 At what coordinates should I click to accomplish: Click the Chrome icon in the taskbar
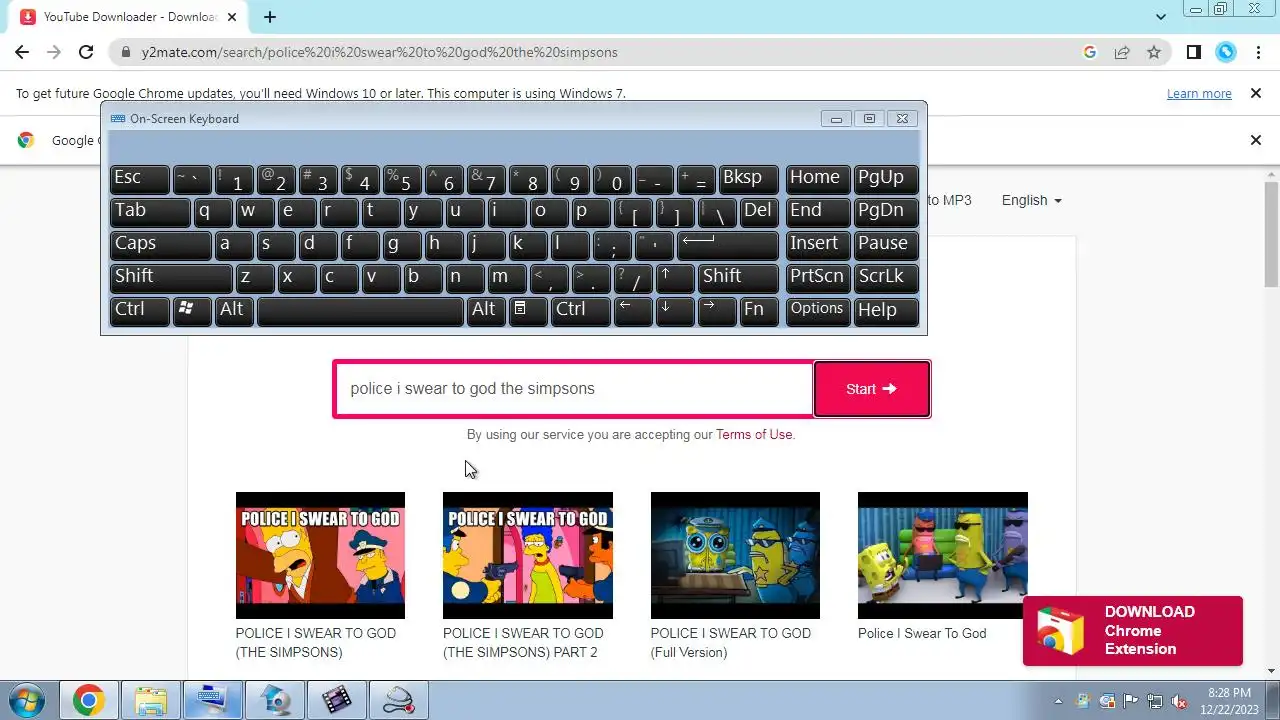coord(88,701)
